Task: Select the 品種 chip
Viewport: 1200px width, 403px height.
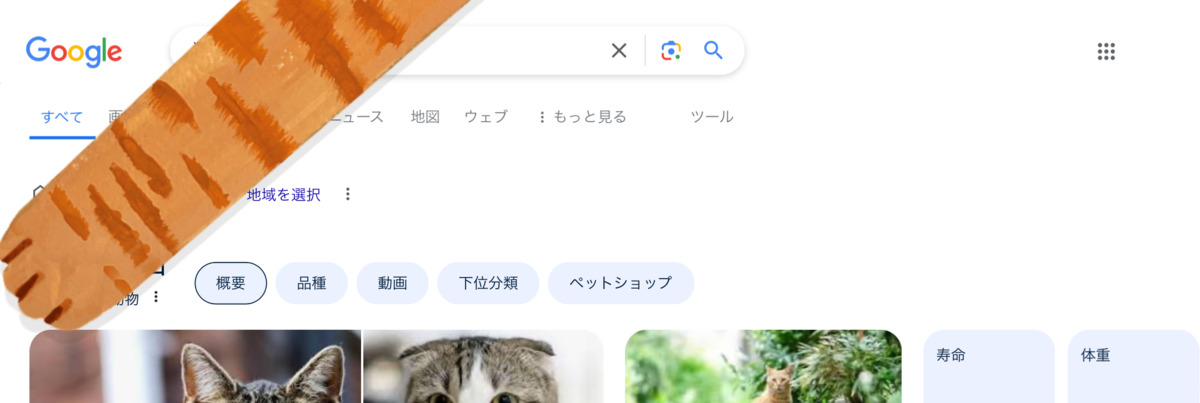Action: click(312, 283)
